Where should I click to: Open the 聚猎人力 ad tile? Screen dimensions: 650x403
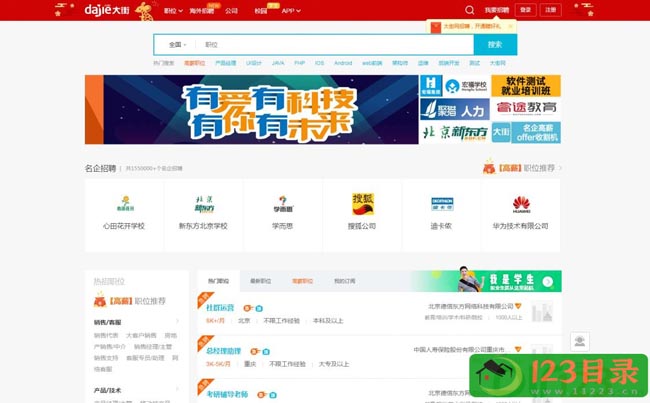pyautogui.click(x=454, y=109)
